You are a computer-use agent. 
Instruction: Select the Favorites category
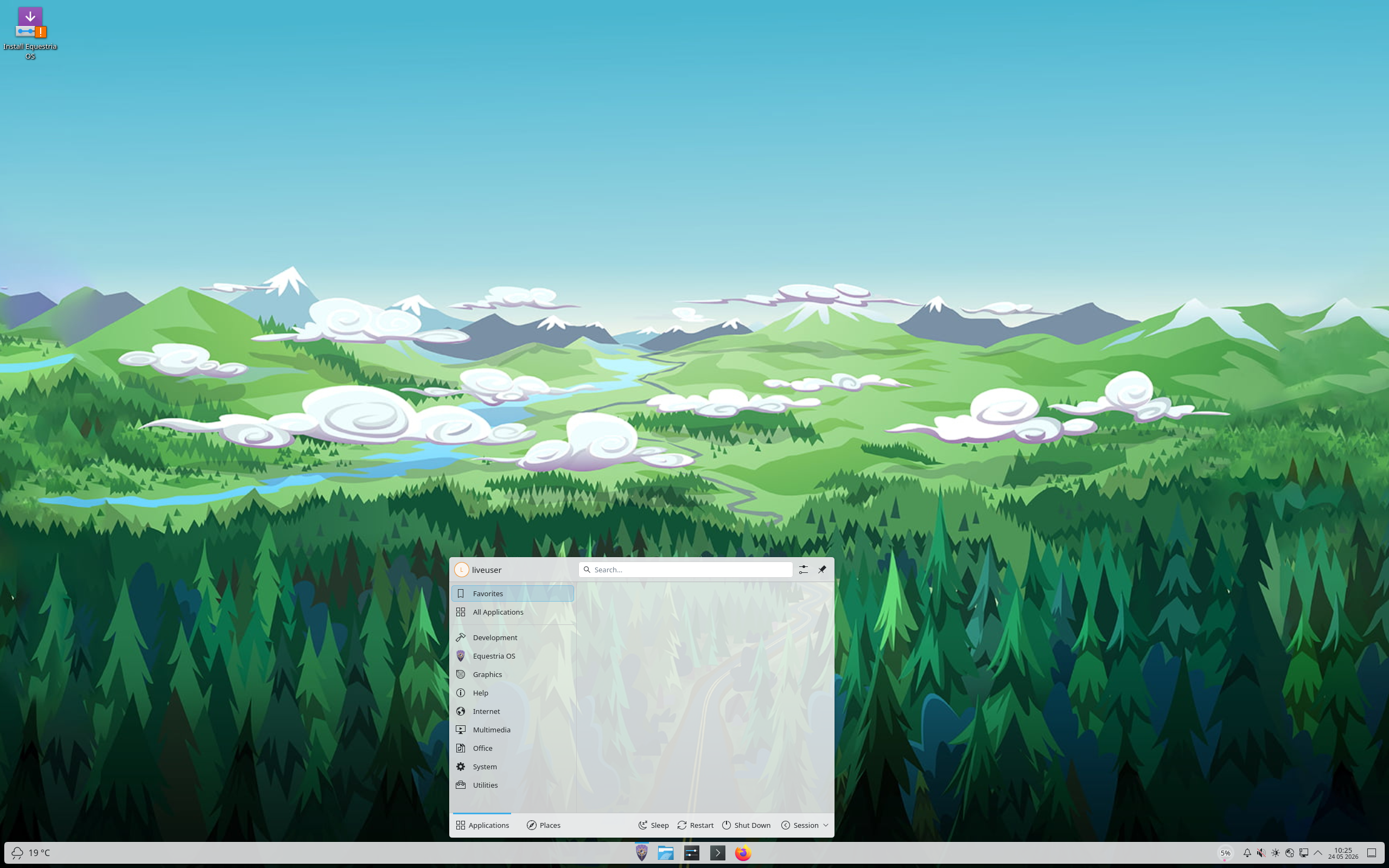point(513,593)
